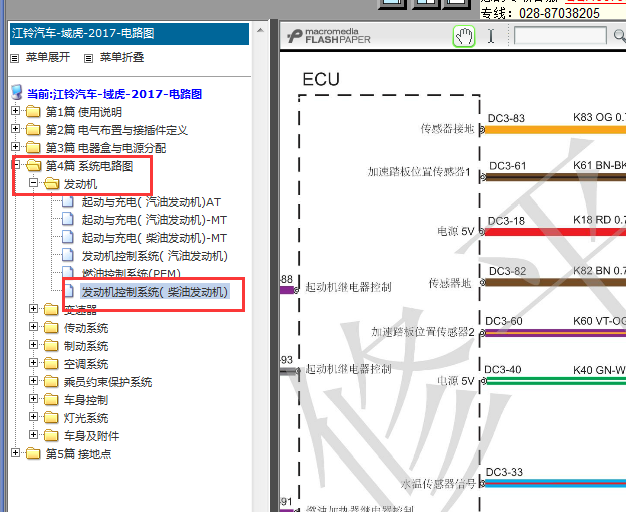The width and height of the screenshot is (626, 512).
Task: Click the FlashPaper search text field
Action: (x=561, y=36)
